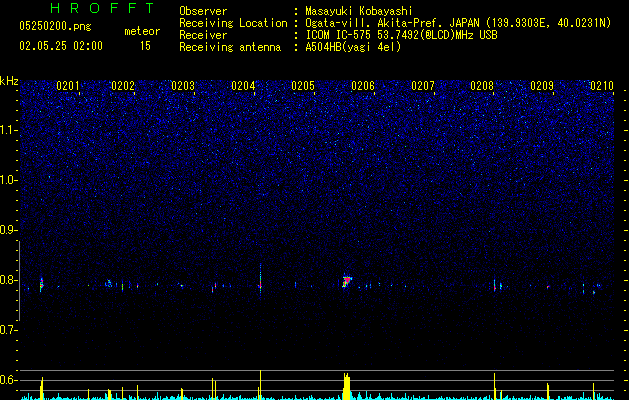Click the 0.7 kHz axis label
Screen dimensions: 629x400
click(8, 330)
